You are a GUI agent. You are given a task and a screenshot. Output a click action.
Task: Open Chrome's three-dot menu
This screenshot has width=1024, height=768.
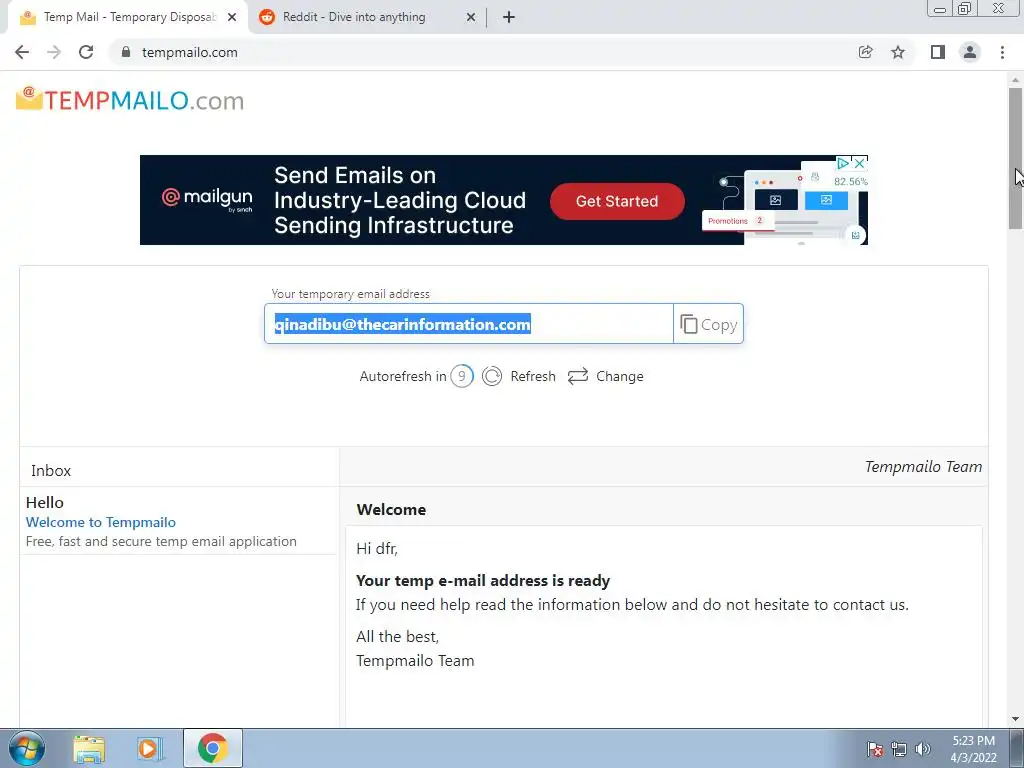[x=1002, y=52]
